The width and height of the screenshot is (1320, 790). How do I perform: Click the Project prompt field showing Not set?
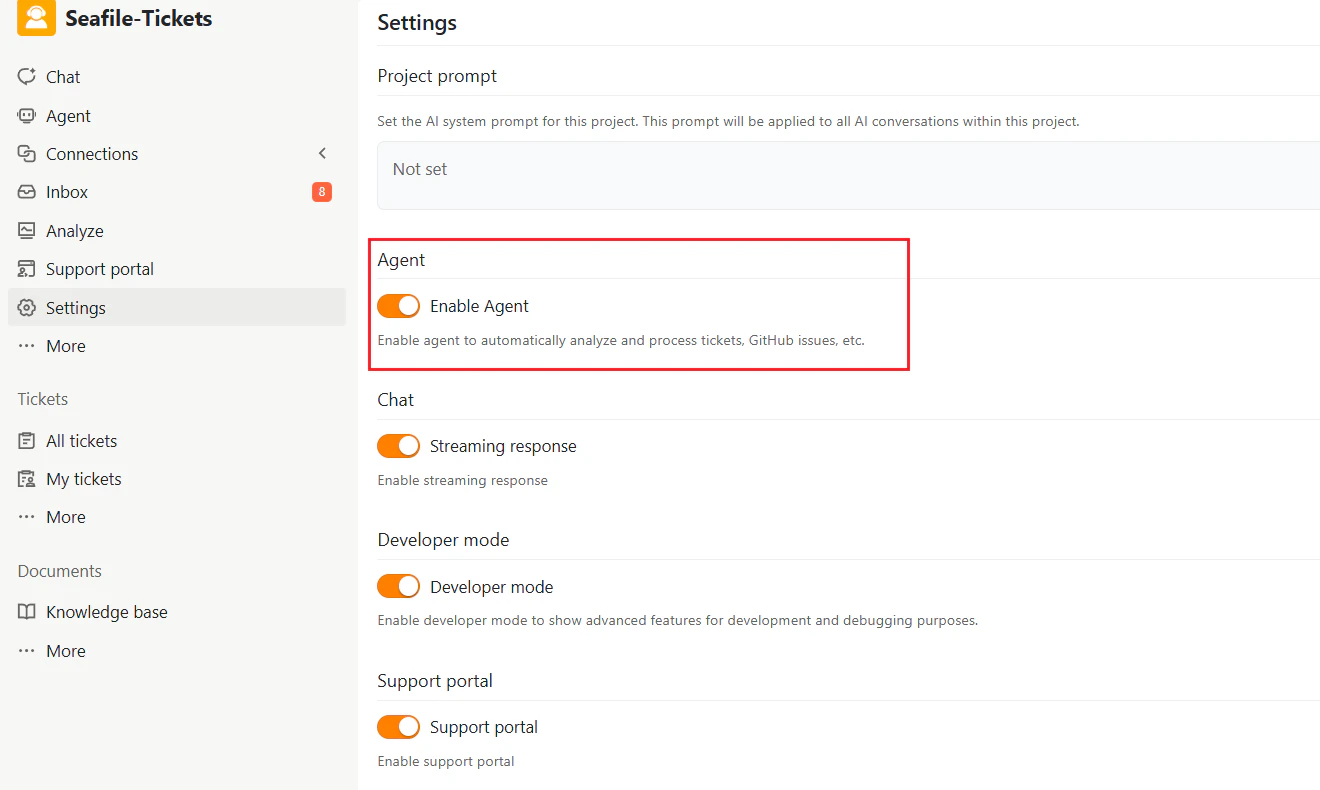pos(848,175)
